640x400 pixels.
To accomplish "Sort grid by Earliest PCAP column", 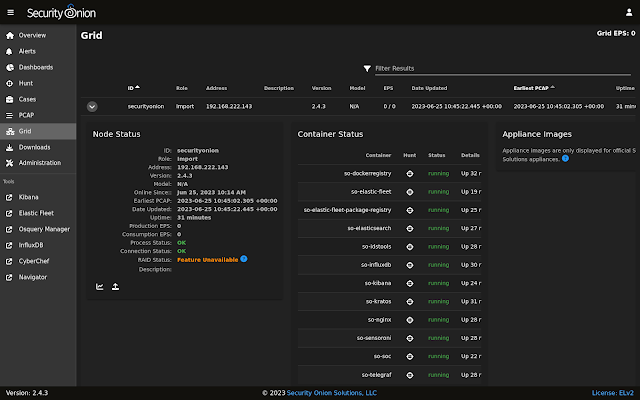I will pyautogui.click(x=534, y=88).
